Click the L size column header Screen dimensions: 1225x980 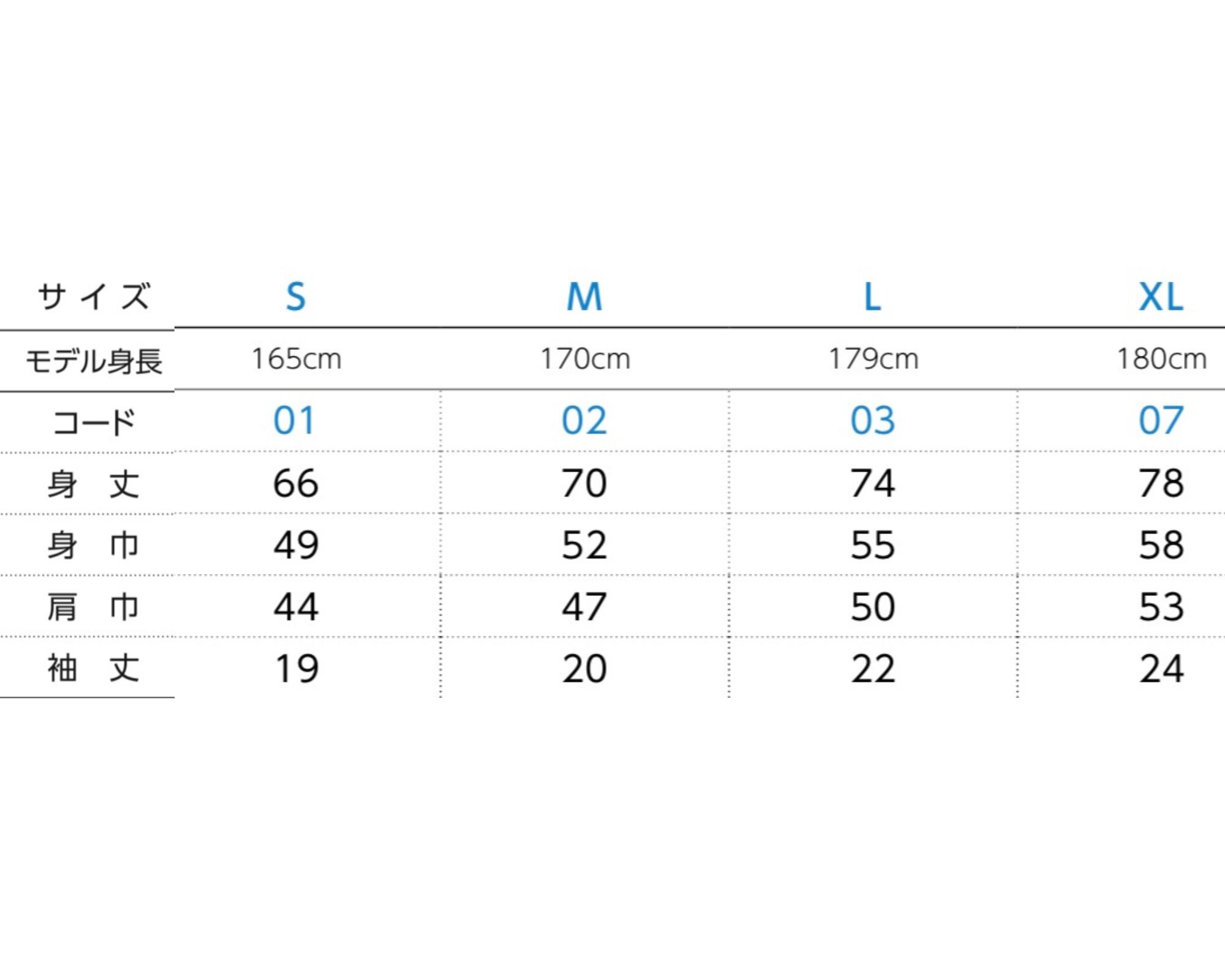(873, 298)
